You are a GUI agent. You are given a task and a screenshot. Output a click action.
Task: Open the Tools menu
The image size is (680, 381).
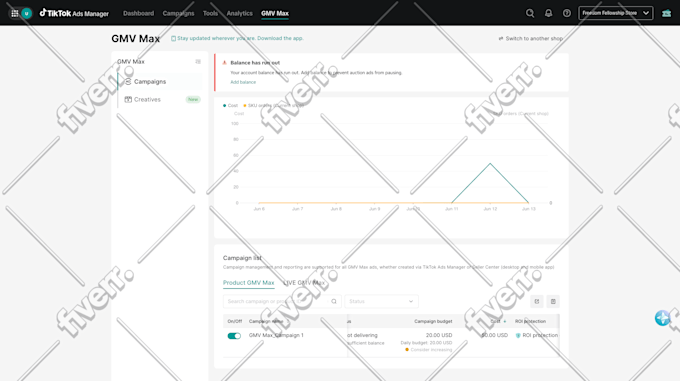(x=210, y=13)
